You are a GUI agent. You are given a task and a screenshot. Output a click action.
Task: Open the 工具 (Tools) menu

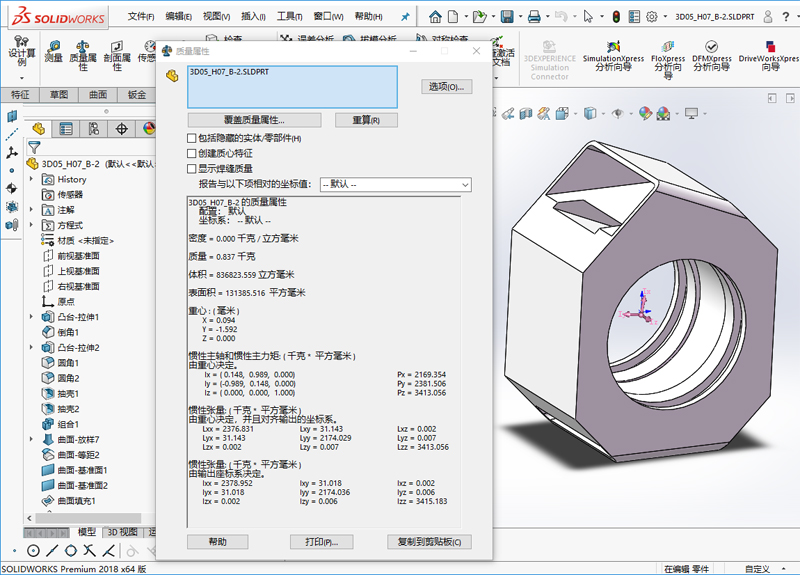click(289, 17)
